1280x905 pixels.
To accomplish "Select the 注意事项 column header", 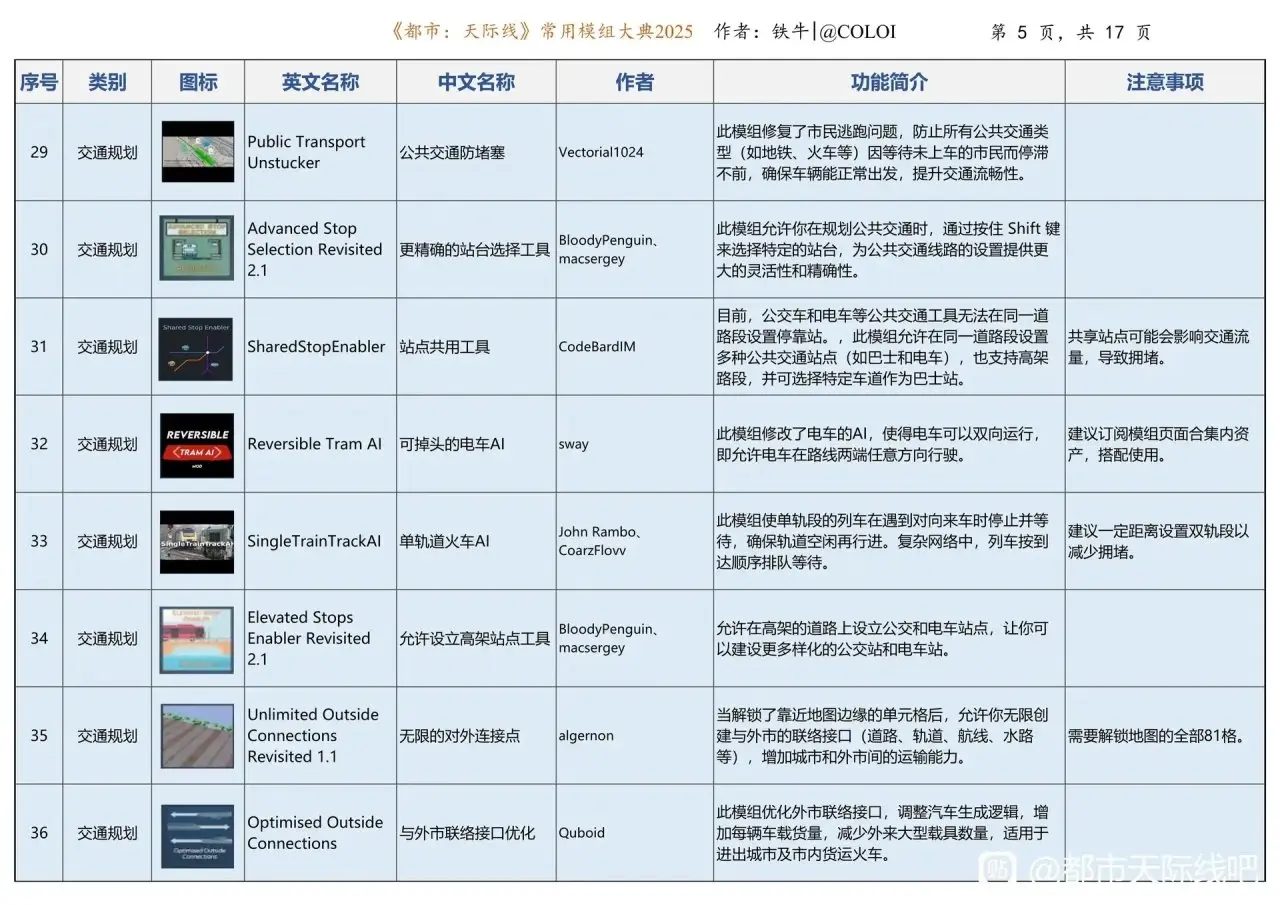I will 1165,82.
